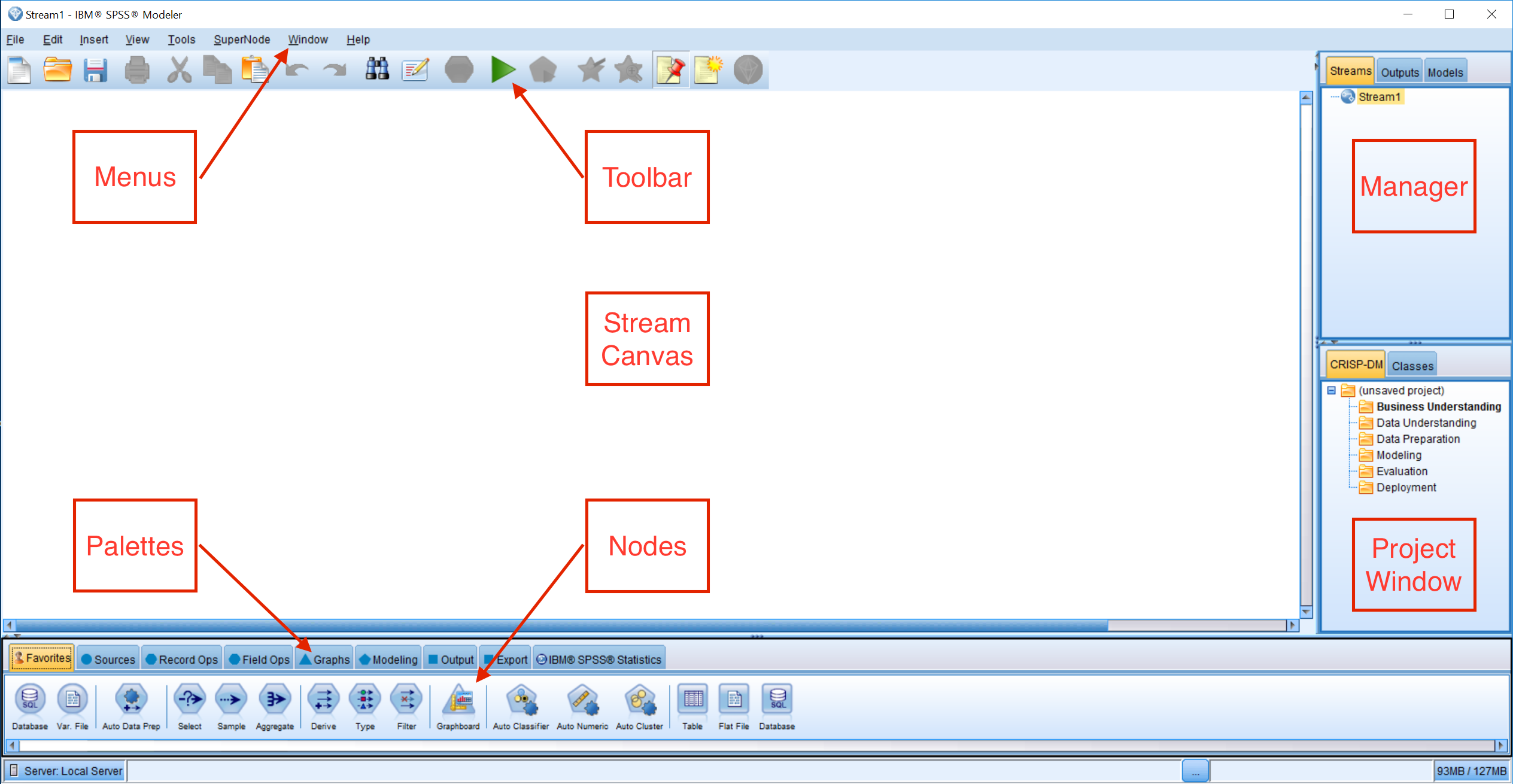Image resolution: width=1513 pixels, height=784 pixels.
Task: Click the status bar ellipsis button
Action: pyautogui.click(x=1195, y=771)
